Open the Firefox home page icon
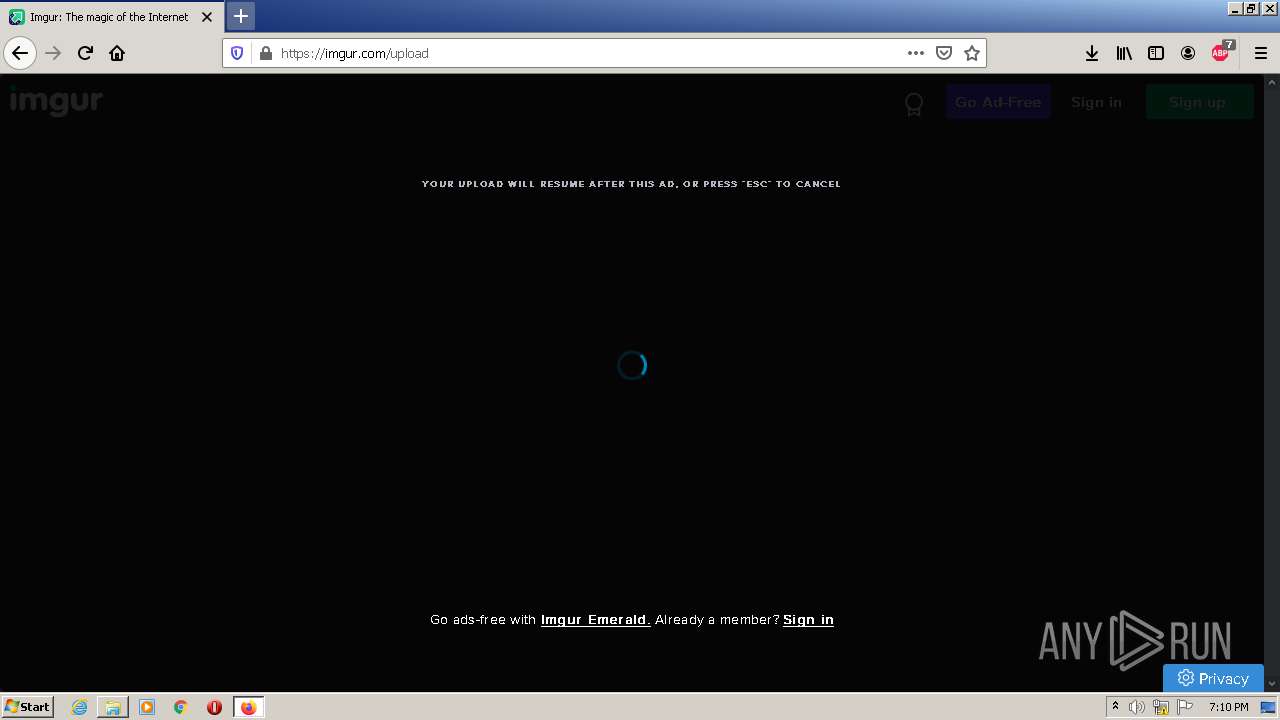The image size is (1280, 720). click(x=117, y=53)
